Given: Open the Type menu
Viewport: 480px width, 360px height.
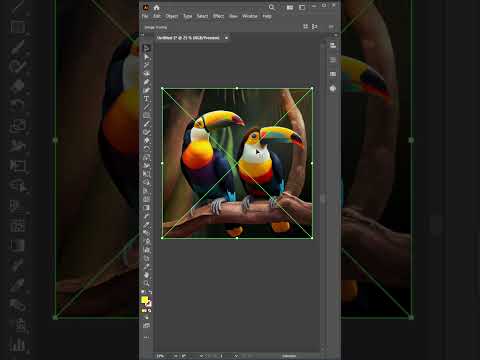Looking at the screenshot, I should click(x=188, y=16).
